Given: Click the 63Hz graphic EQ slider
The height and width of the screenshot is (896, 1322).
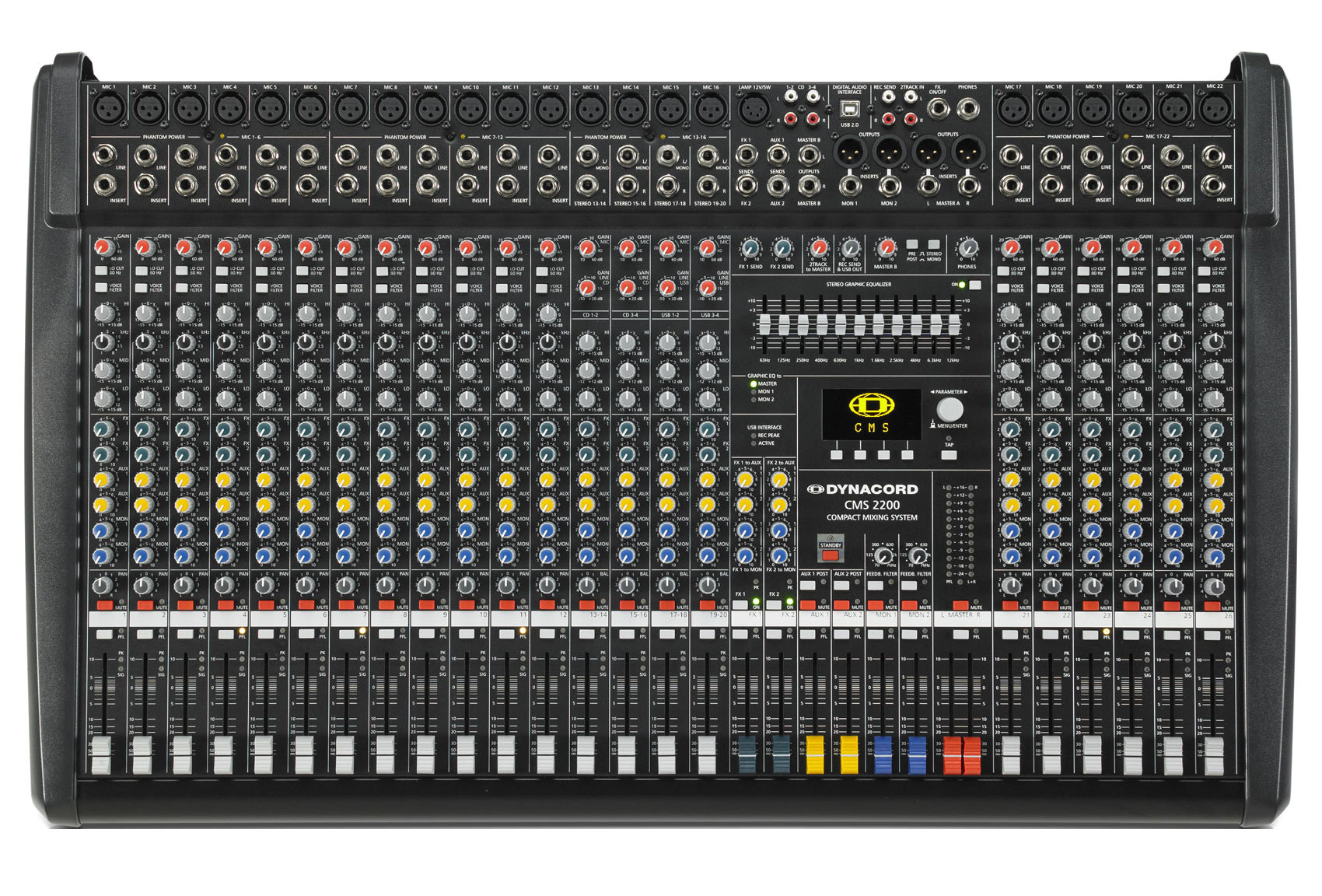Looking at the screenshot, I should coord(764,324).
